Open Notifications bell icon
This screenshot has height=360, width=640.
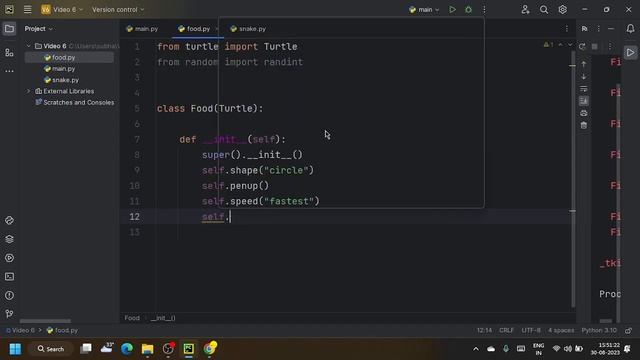coord(630,29)
